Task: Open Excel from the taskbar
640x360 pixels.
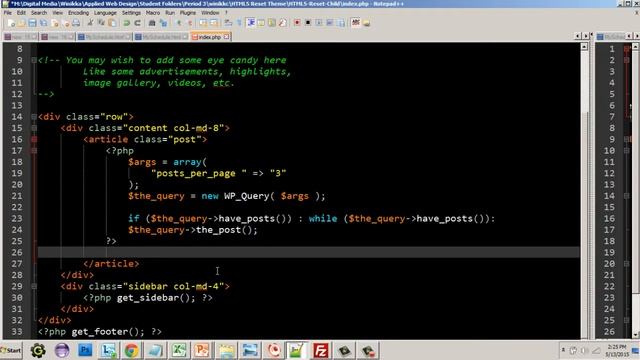Action: [178, 351]
